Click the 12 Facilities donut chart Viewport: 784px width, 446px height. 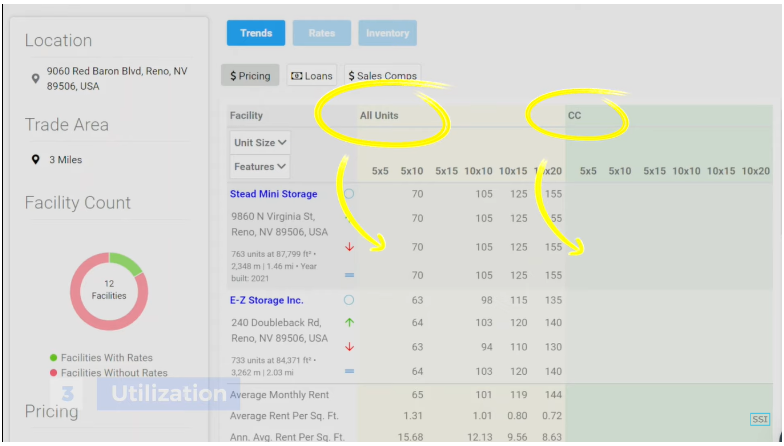point(109,291)
